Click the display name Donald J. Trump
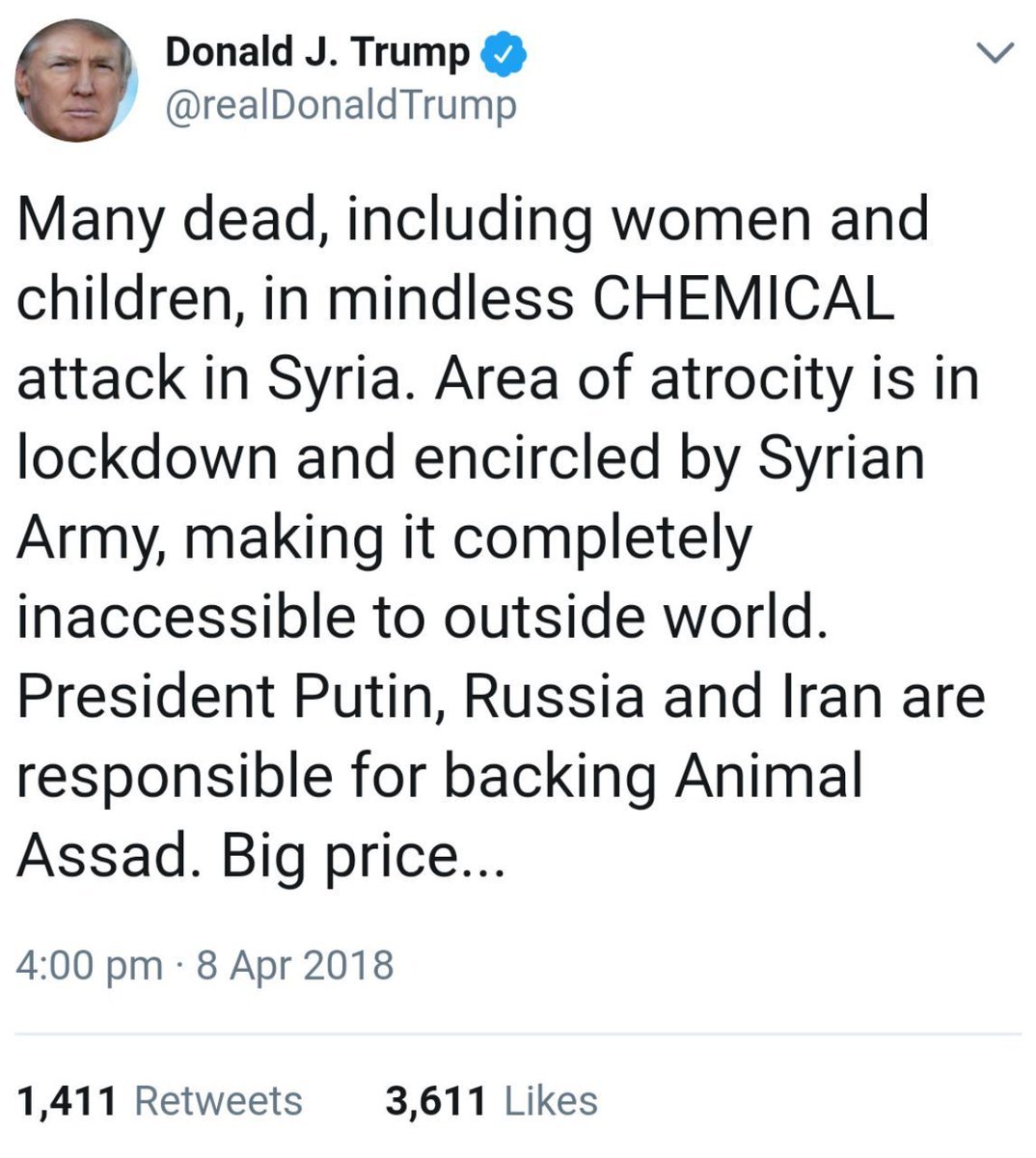The height and width of the screenshot is (1158, 1036). click(317, 52)
